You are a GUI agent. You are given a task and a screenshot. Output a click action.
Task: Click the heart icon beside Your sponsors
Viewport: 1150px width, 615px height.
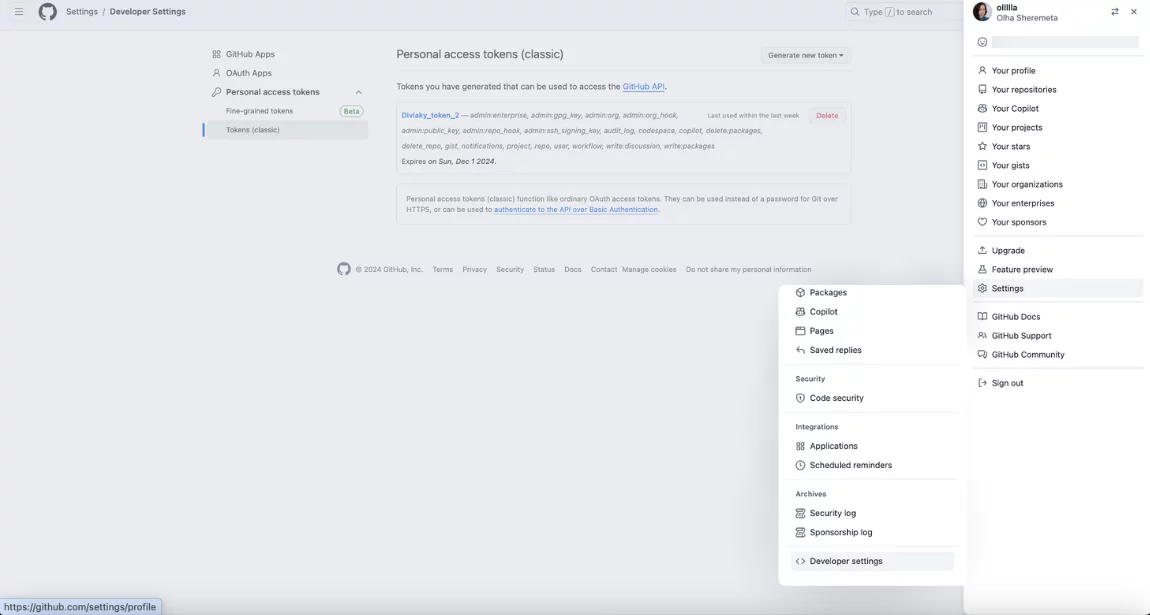[981, 222]
